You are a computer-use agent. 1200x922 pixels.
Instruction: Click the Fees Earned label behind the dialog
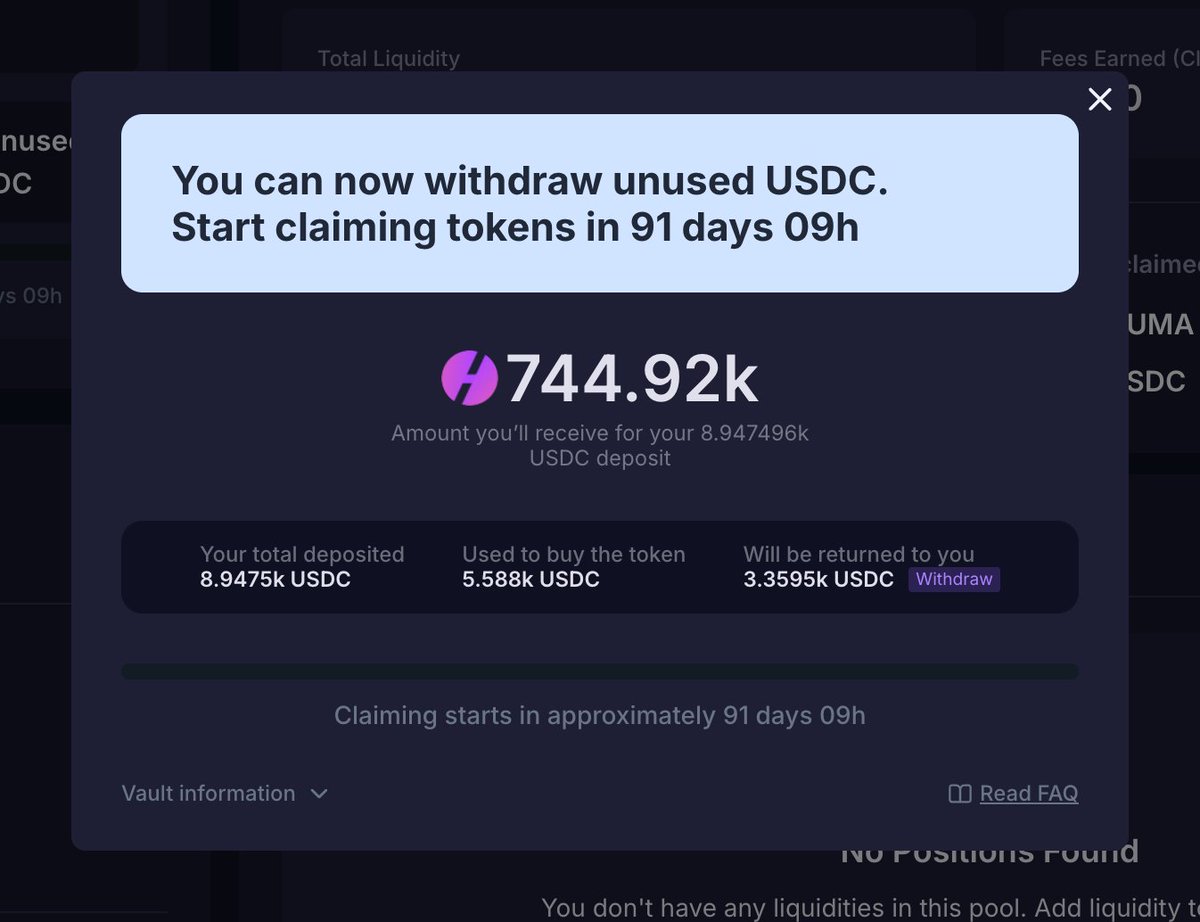pos(1118,59)
